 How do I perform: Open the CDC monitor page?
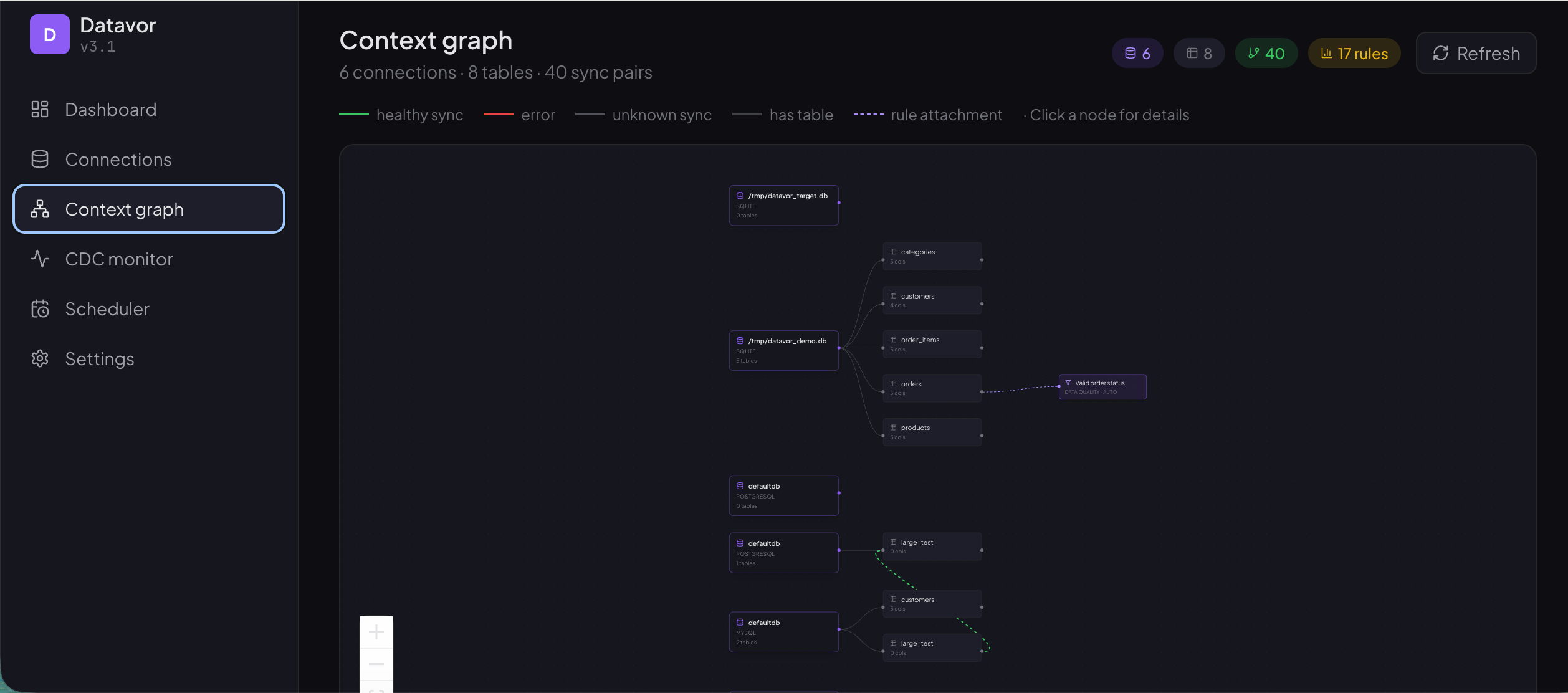click(149, 259)
